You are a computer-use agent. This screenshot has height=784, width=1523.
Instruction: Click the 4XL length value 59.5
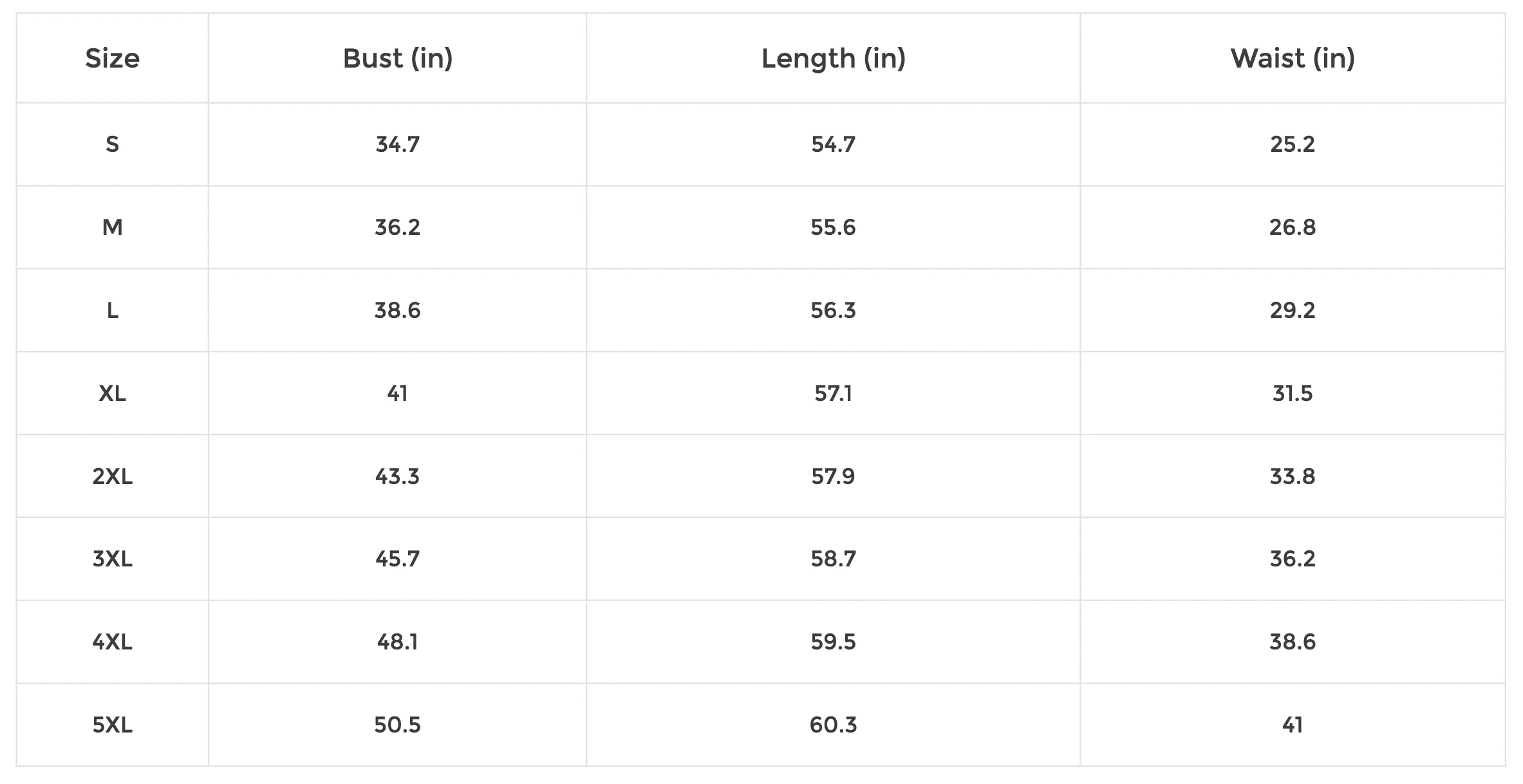[833, 642]
